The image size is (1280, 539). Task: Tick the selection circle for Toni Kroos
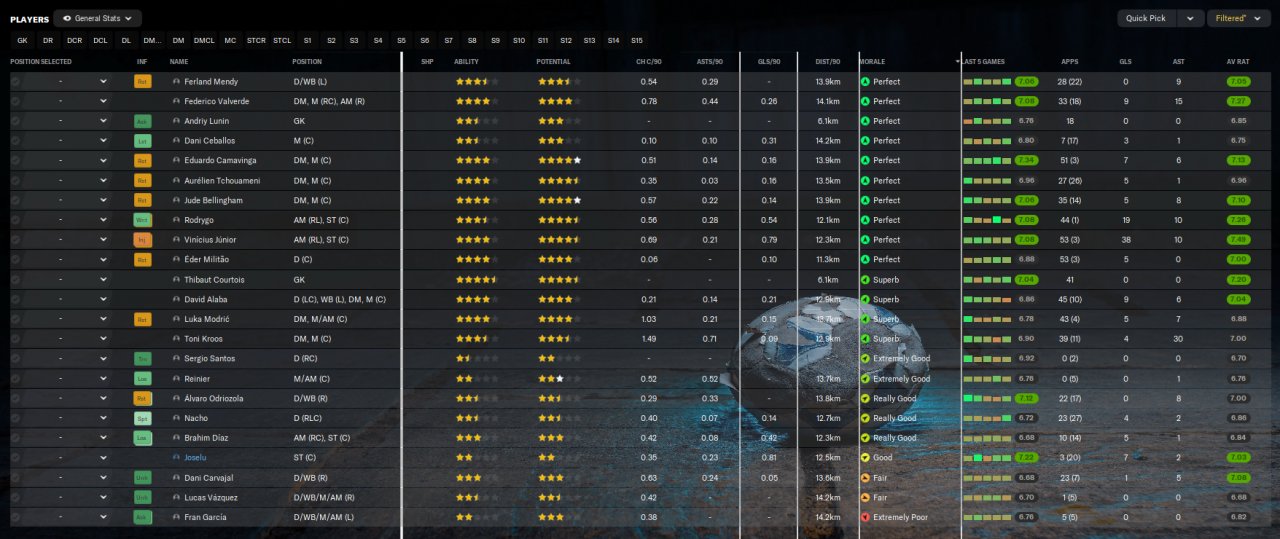pyautogui.click(x=15, y=339)
